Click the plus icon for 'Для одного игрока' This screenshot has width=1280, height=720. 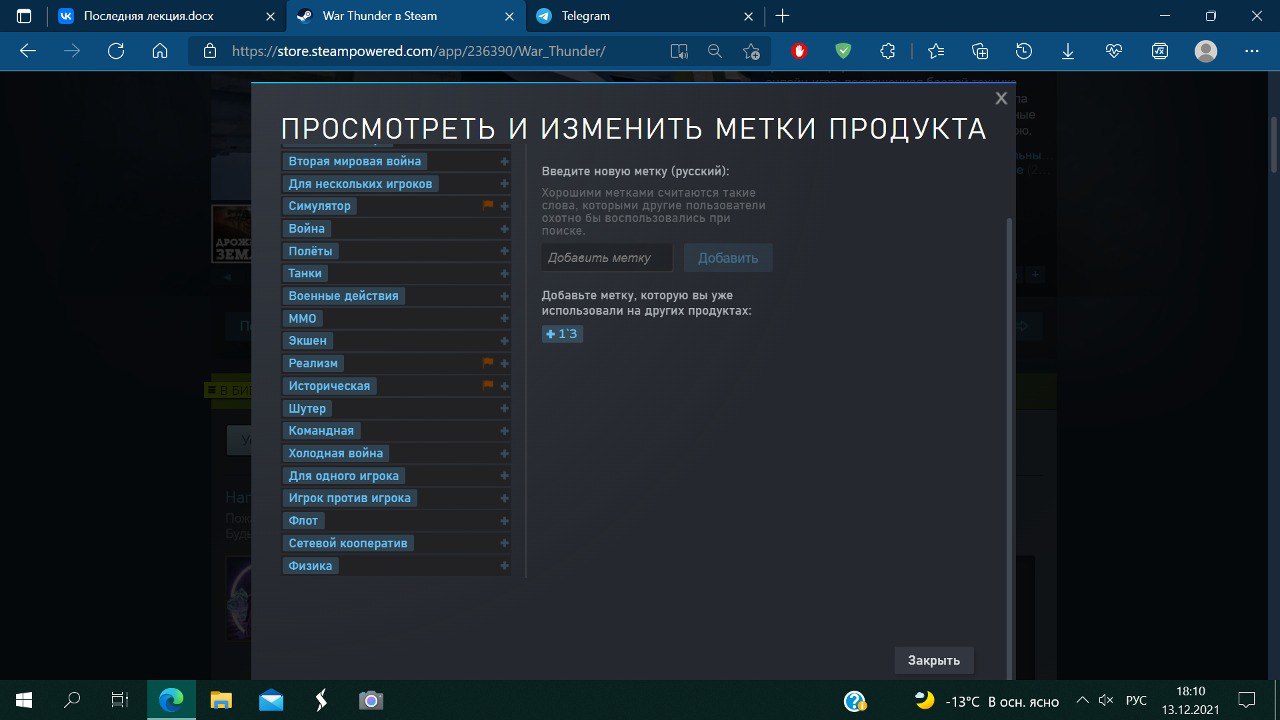[x=505, y=476]
